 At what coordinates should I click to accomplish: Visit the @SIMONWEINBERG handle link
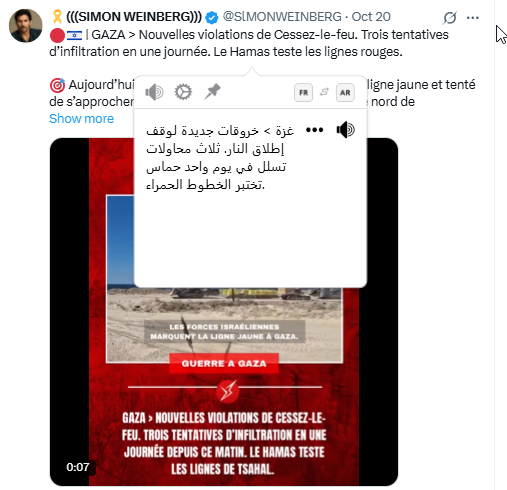282,17
